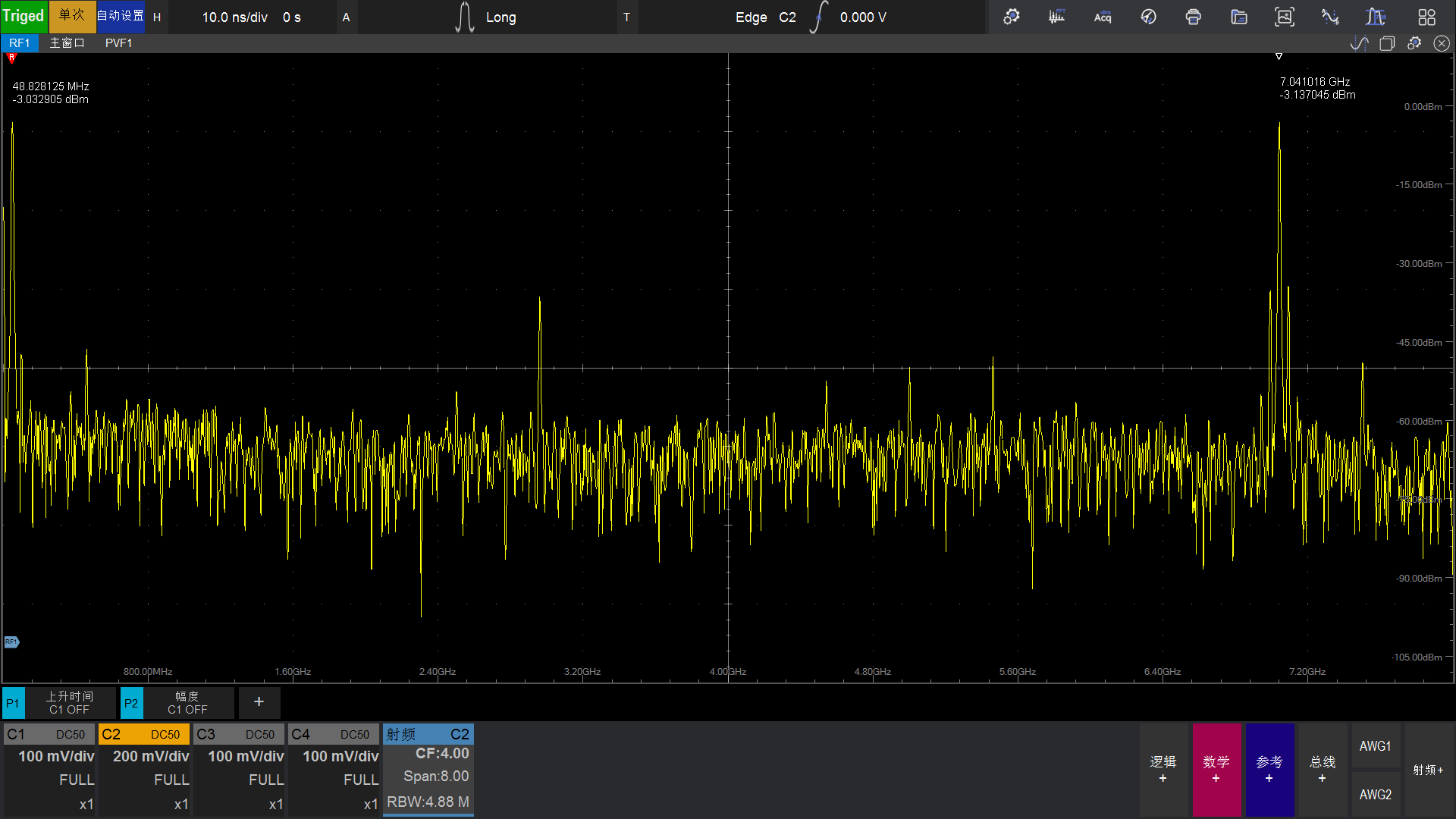
Task: Click C2 200 mV/div scale value
Action: [x=151, y=756]
